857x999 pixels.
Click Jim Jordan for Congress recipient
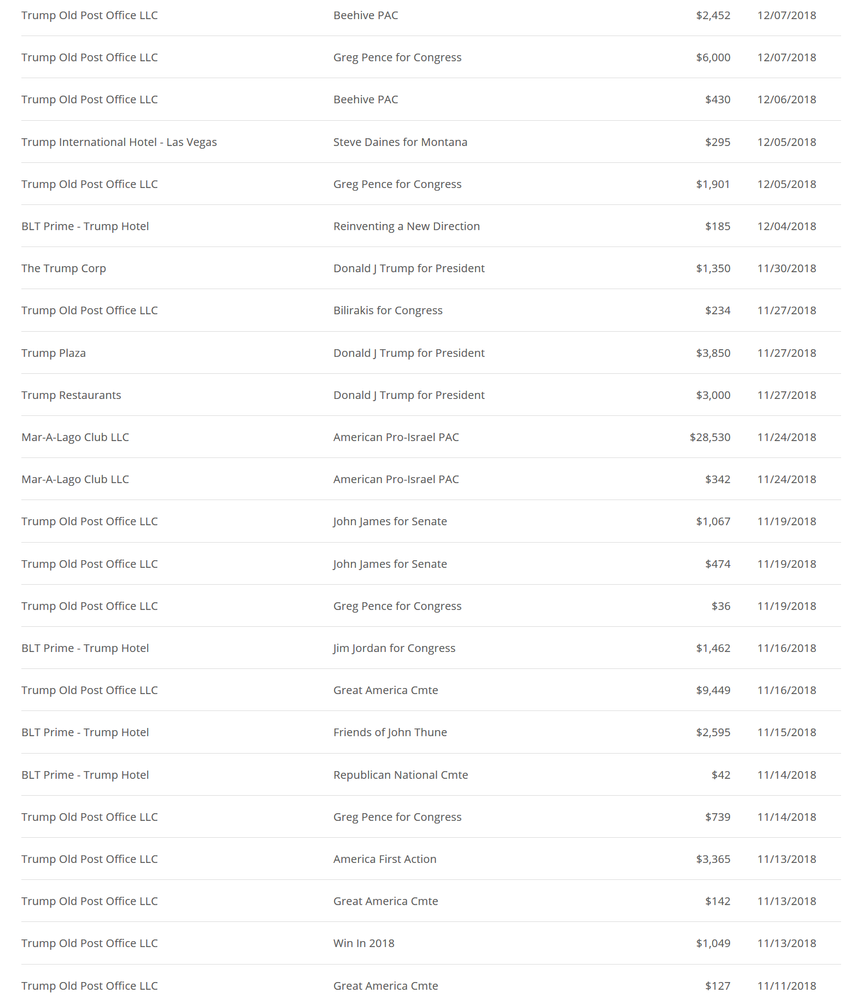(394, 648)
